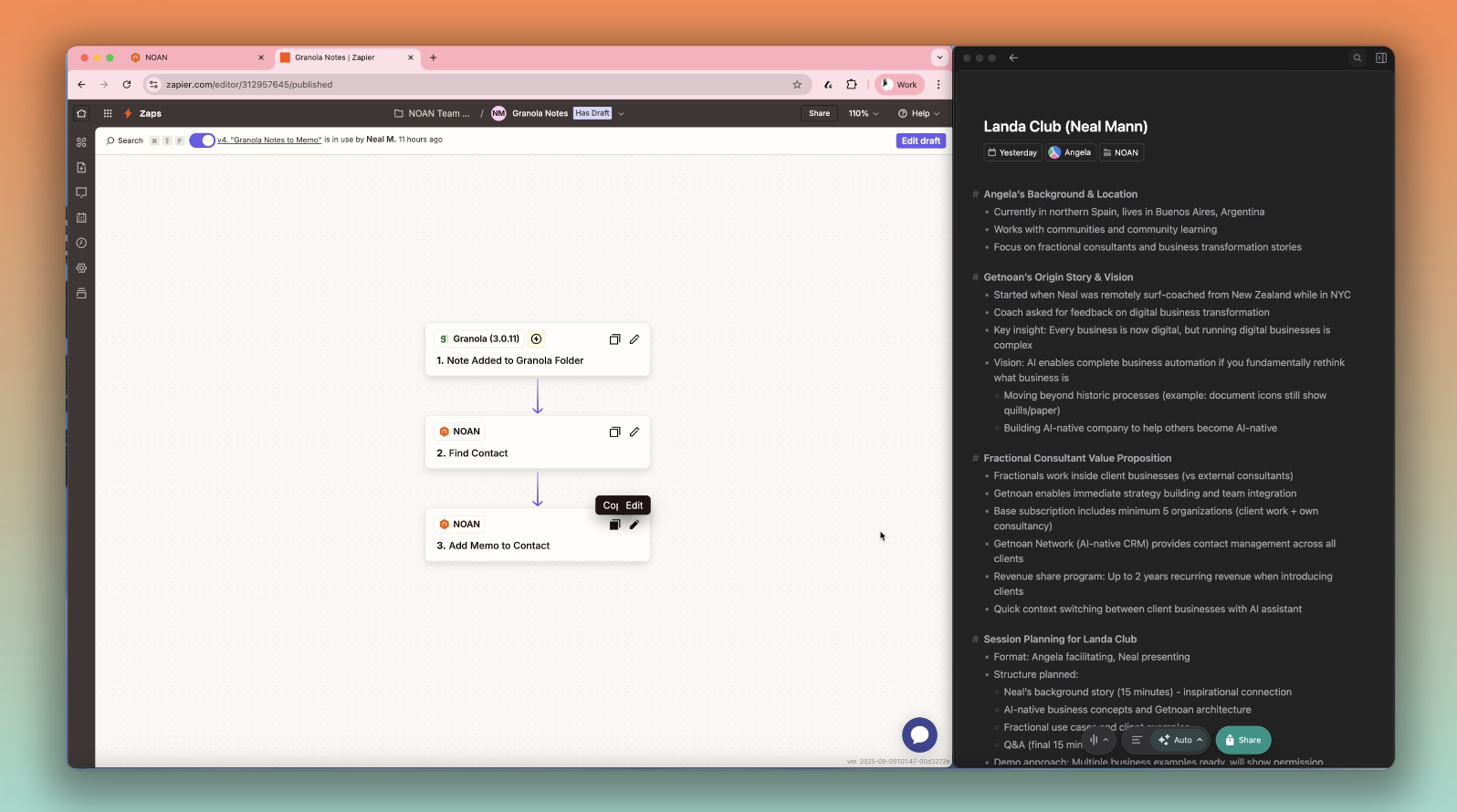The width and height of the screenshot is (1457, 812).
Task: Click Angela attendee chip
Action: click(x=1070, y=153)
